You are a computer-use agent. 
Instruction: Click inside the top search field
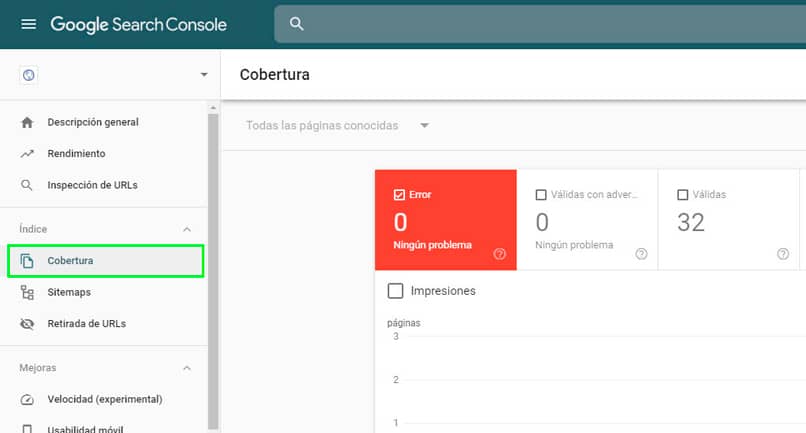pos(540,24)
